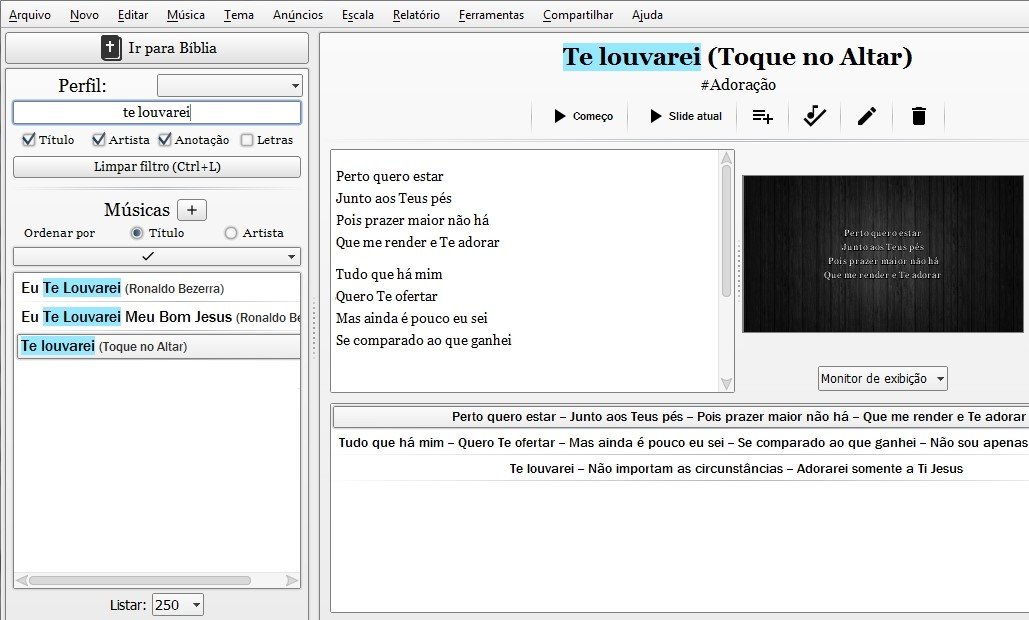Screen dimensions: 1029x620
Task: Open the Novo menu
Action: tap(84, 14)
